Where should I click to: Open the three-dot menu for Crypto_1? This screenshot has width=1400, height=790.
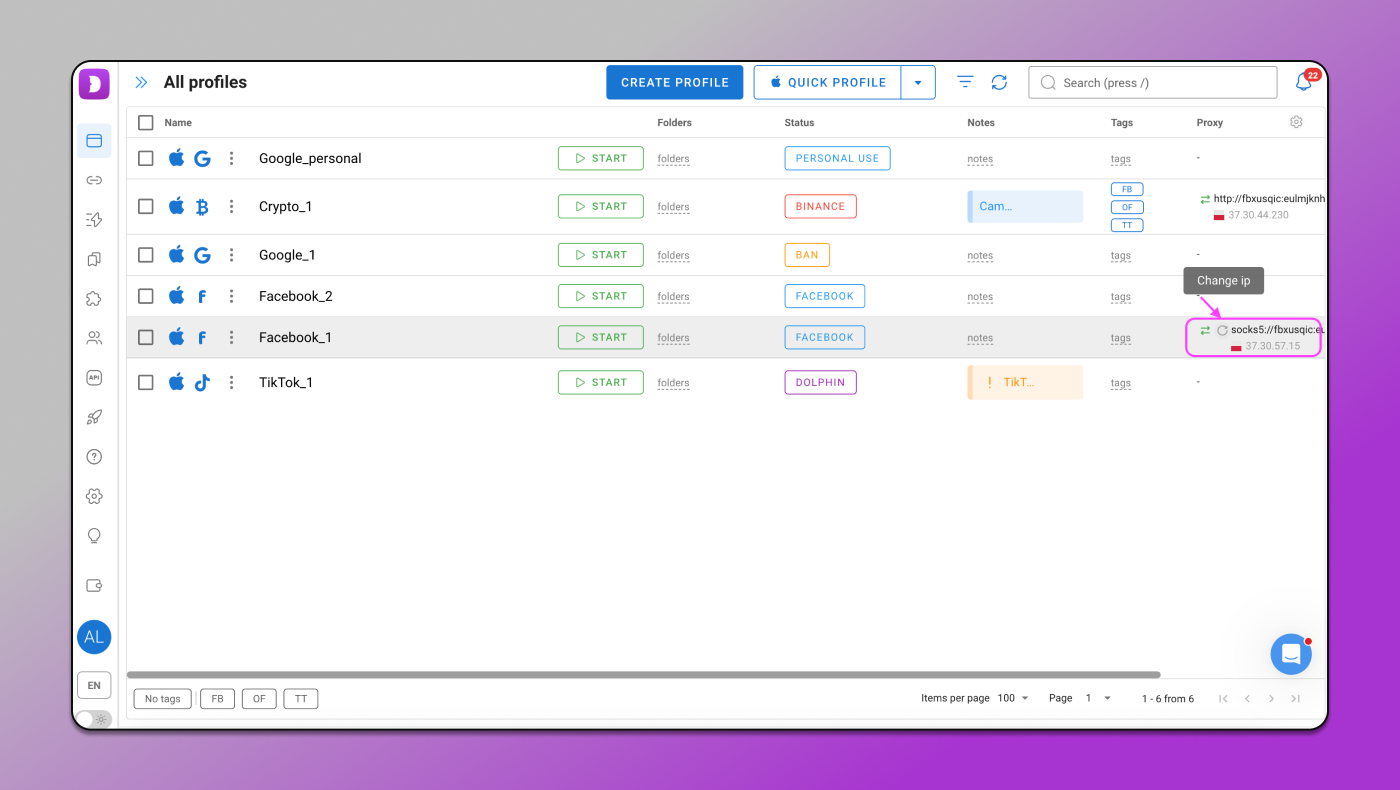(231, 207)
